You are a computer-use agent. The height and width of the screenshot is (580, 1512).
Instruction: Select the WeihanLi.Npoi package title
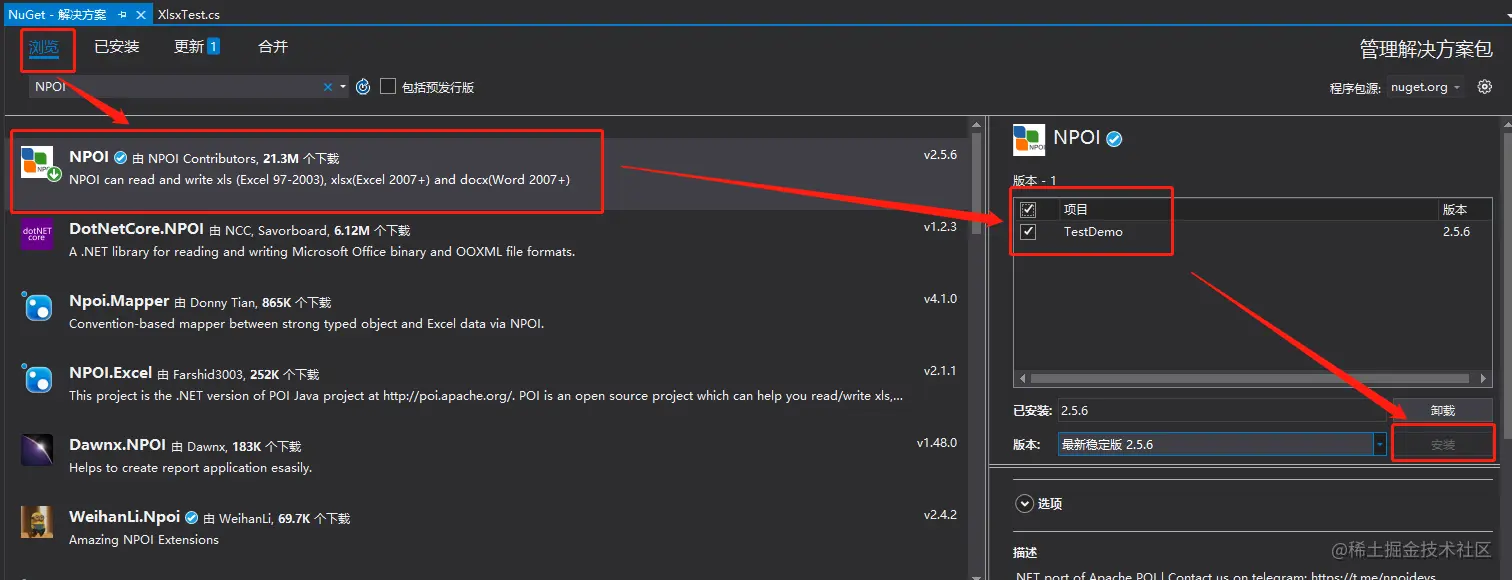[124, 517]
